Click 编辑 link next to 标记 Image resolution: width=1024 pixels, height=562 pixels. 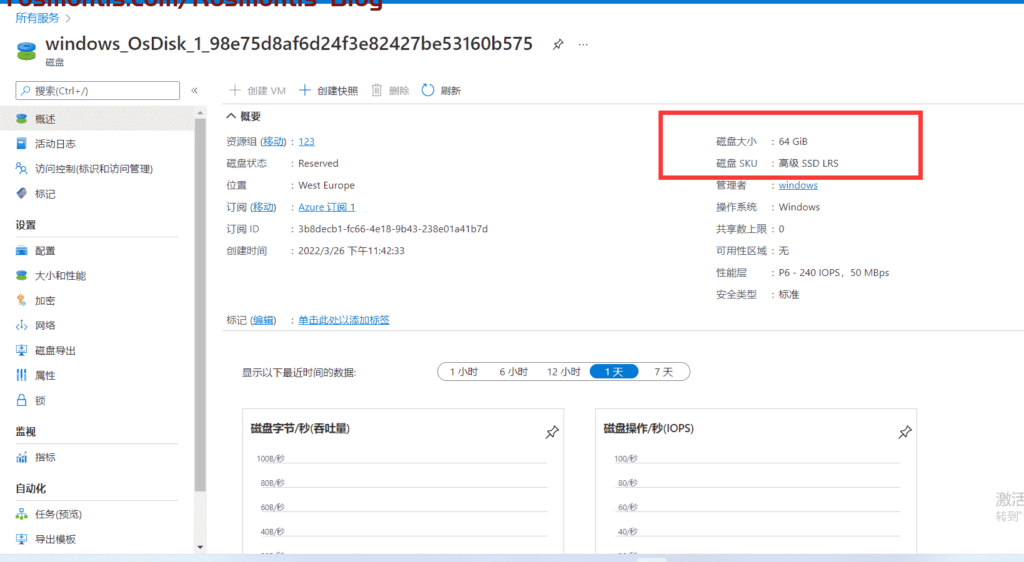pyautogui.click(x=263, y=320)
